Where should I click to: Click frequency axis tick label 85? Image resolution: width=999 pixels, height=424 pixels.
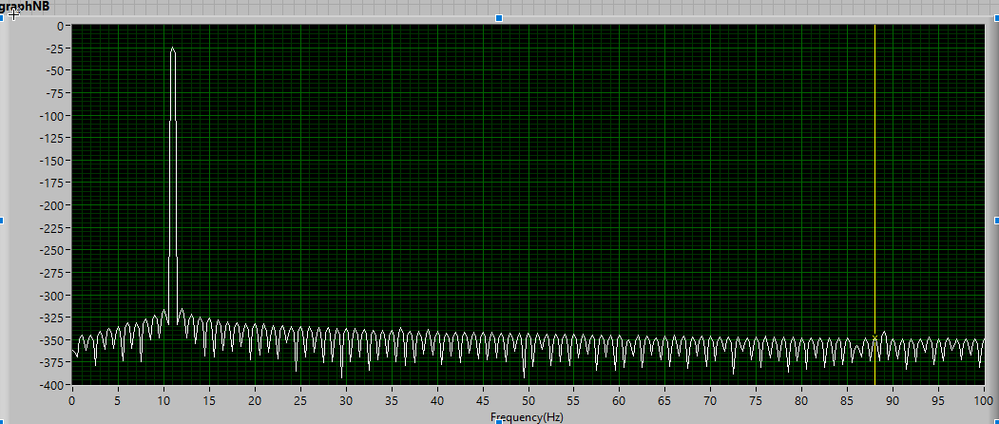847,401
